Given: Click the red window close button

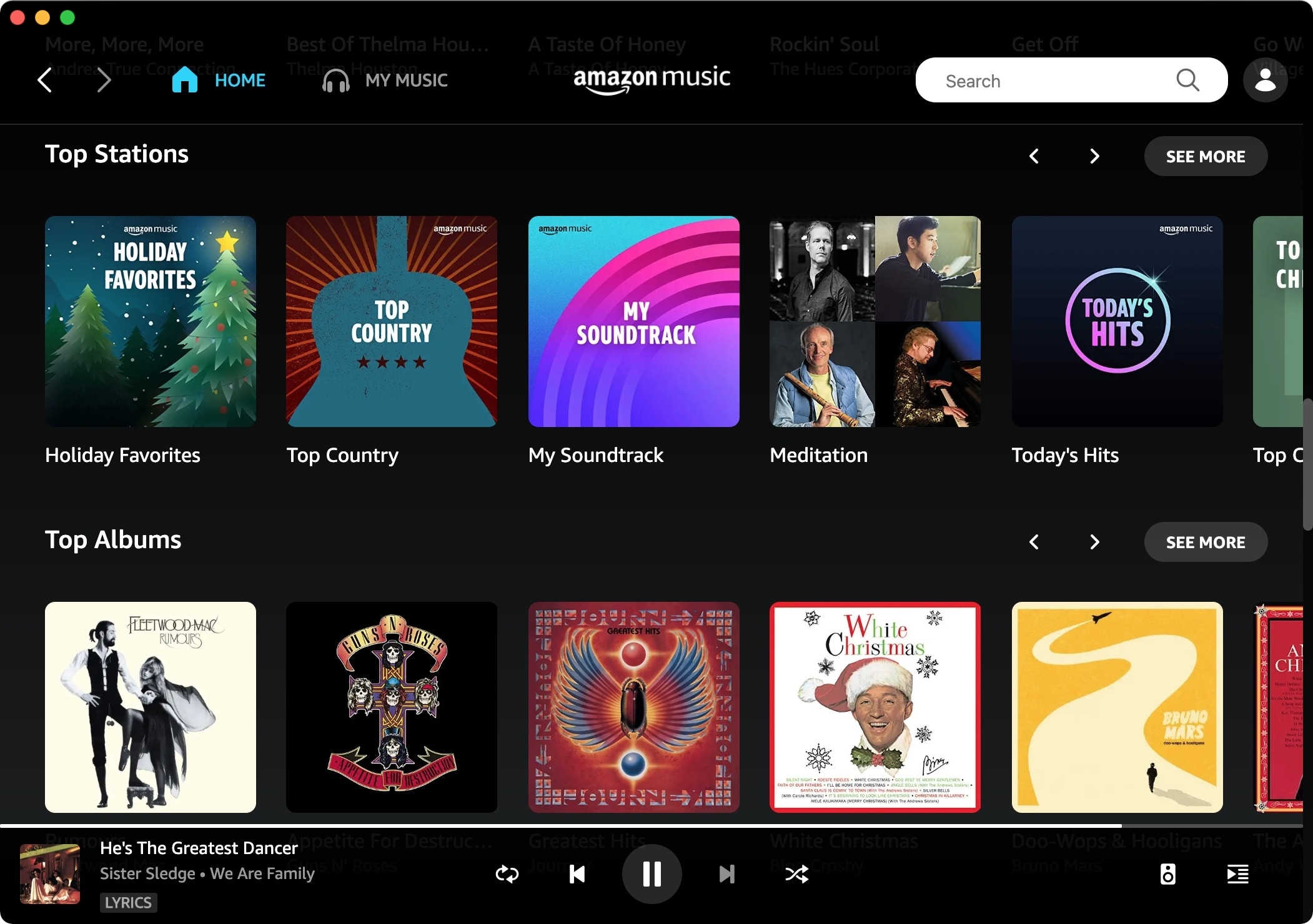Looking at the screenshot, I should pyautogui.click(x=17, y=17).
